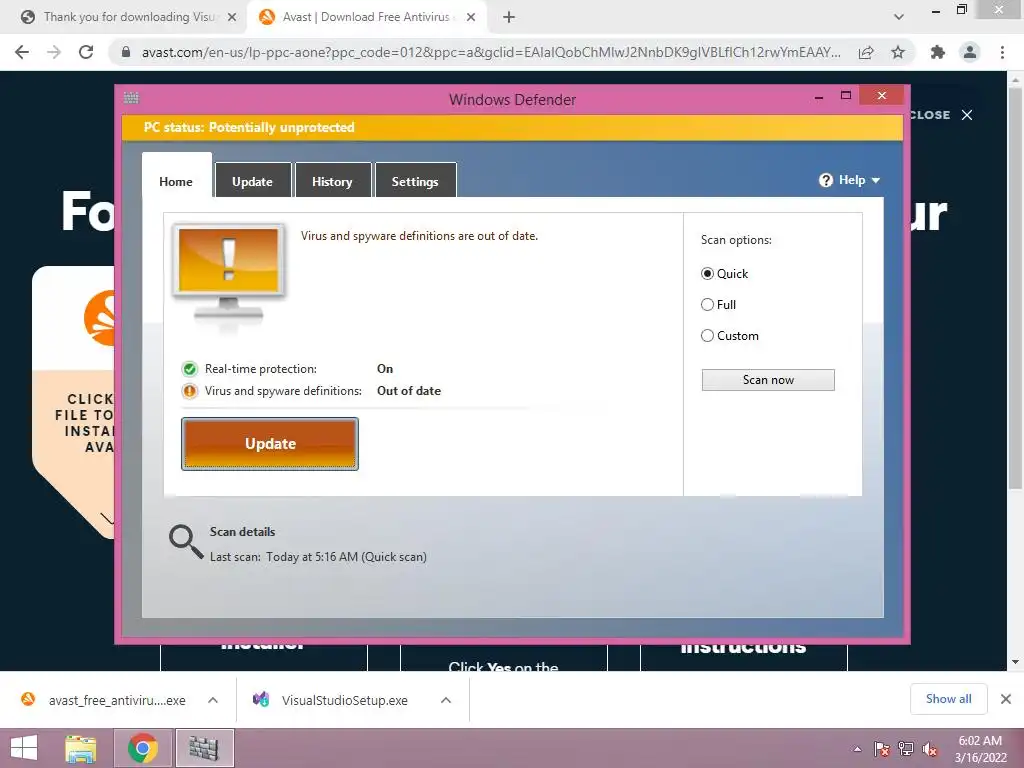
Task: Click Windows Defender taskbar icon
Action: point(204,748)
